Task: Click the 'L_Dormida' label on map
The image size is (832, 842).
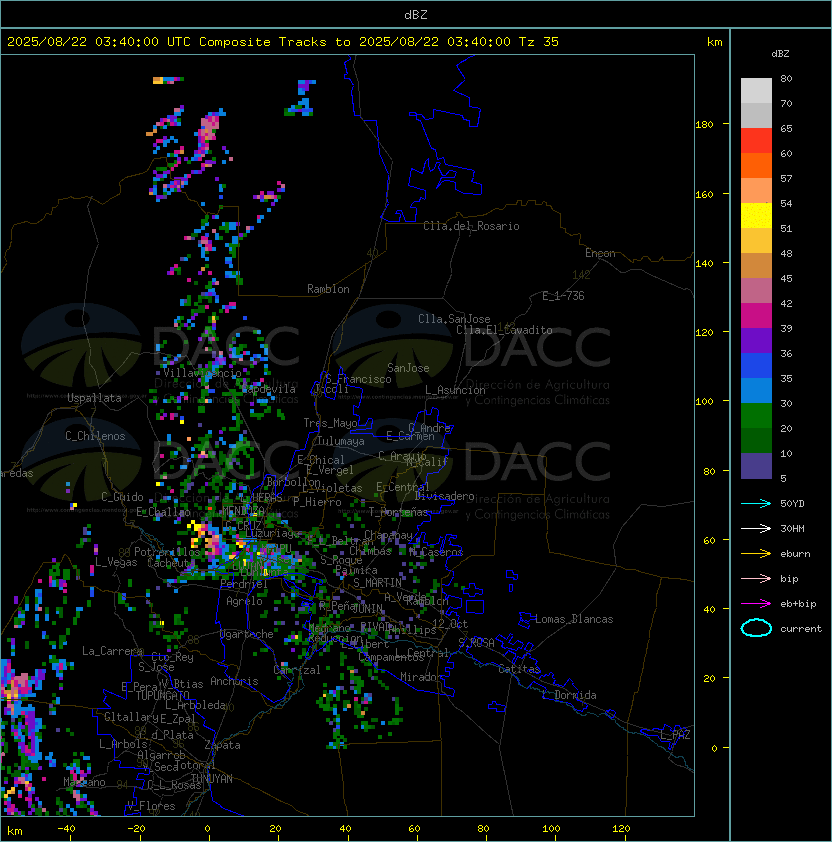Action: (569, 695)
